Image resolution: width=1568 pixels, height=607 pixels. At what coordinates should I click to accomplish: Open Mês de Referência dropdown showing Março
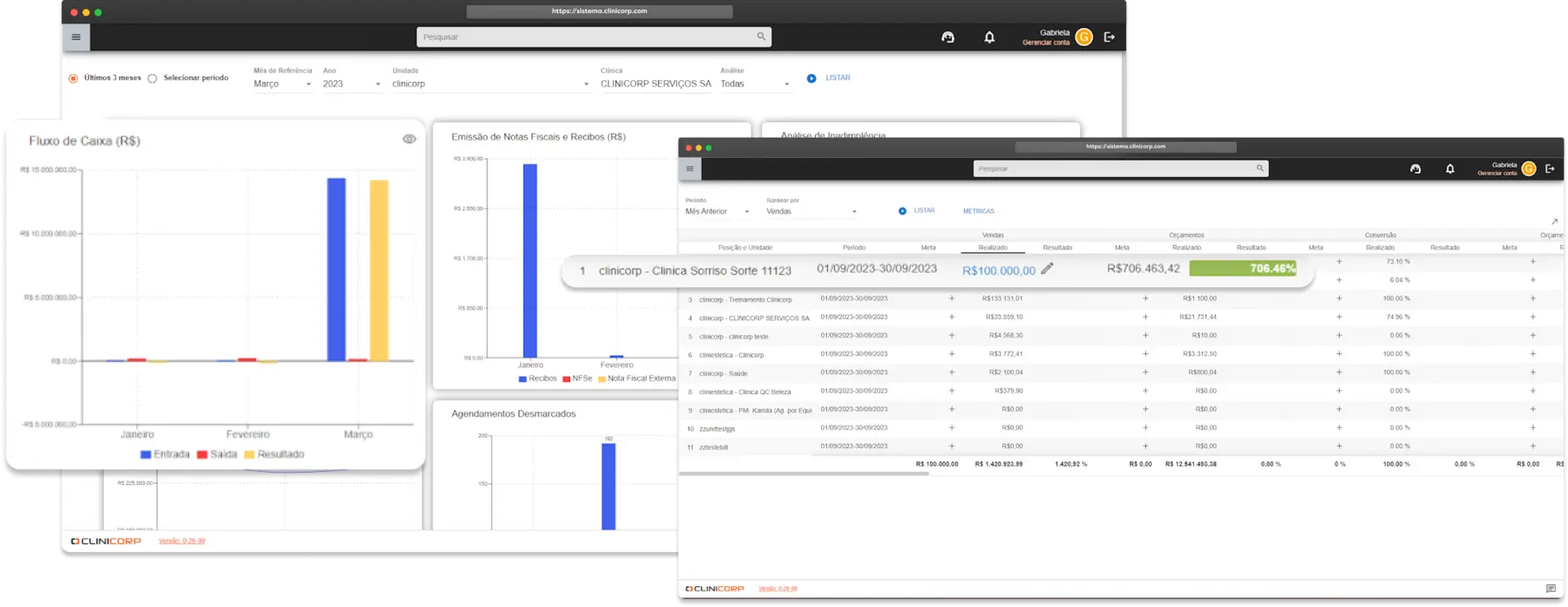pyautogui.click(x=282, y=84)
